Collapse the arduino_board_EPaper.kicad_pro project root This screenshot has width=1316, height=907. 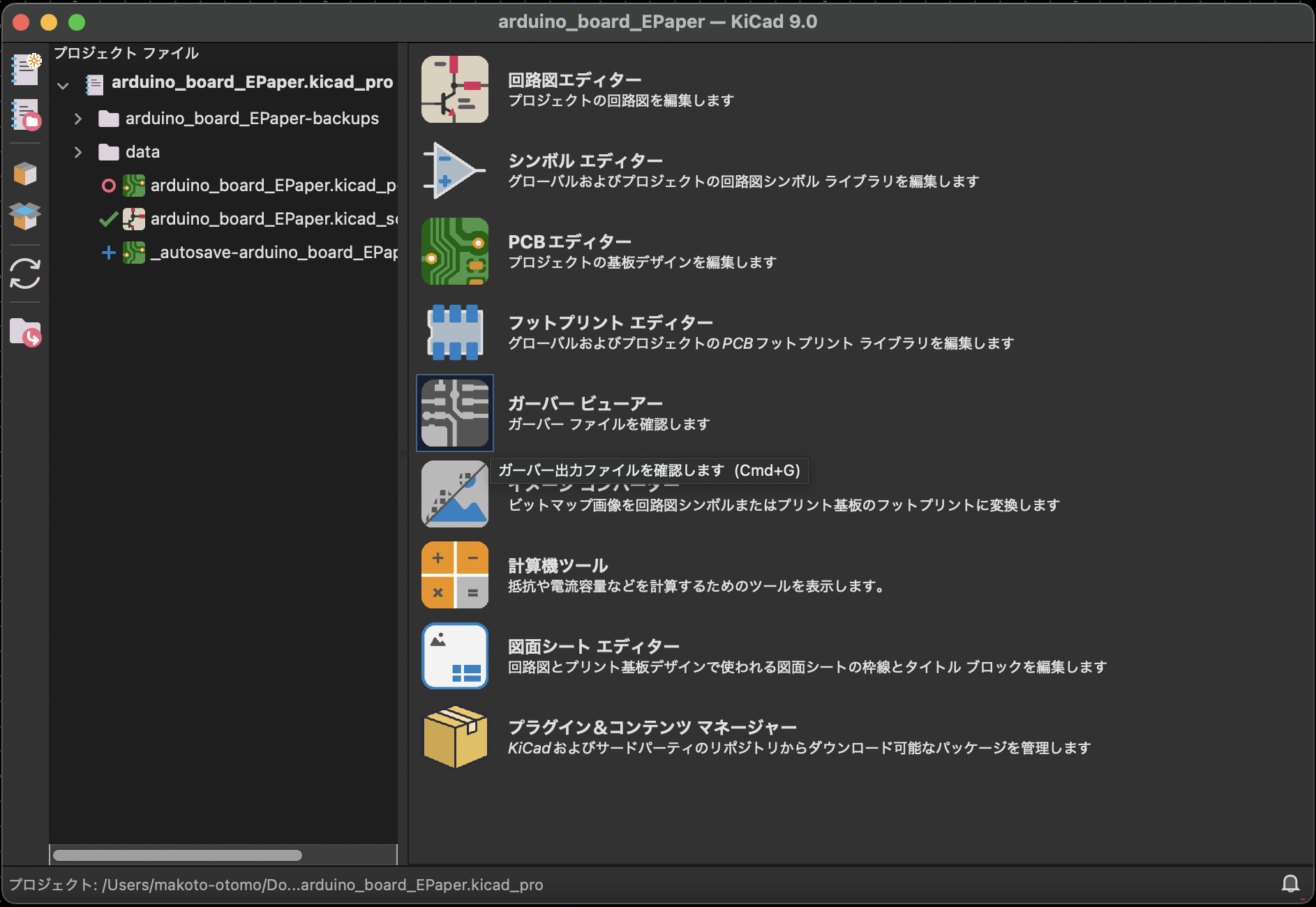coord(63,85)
